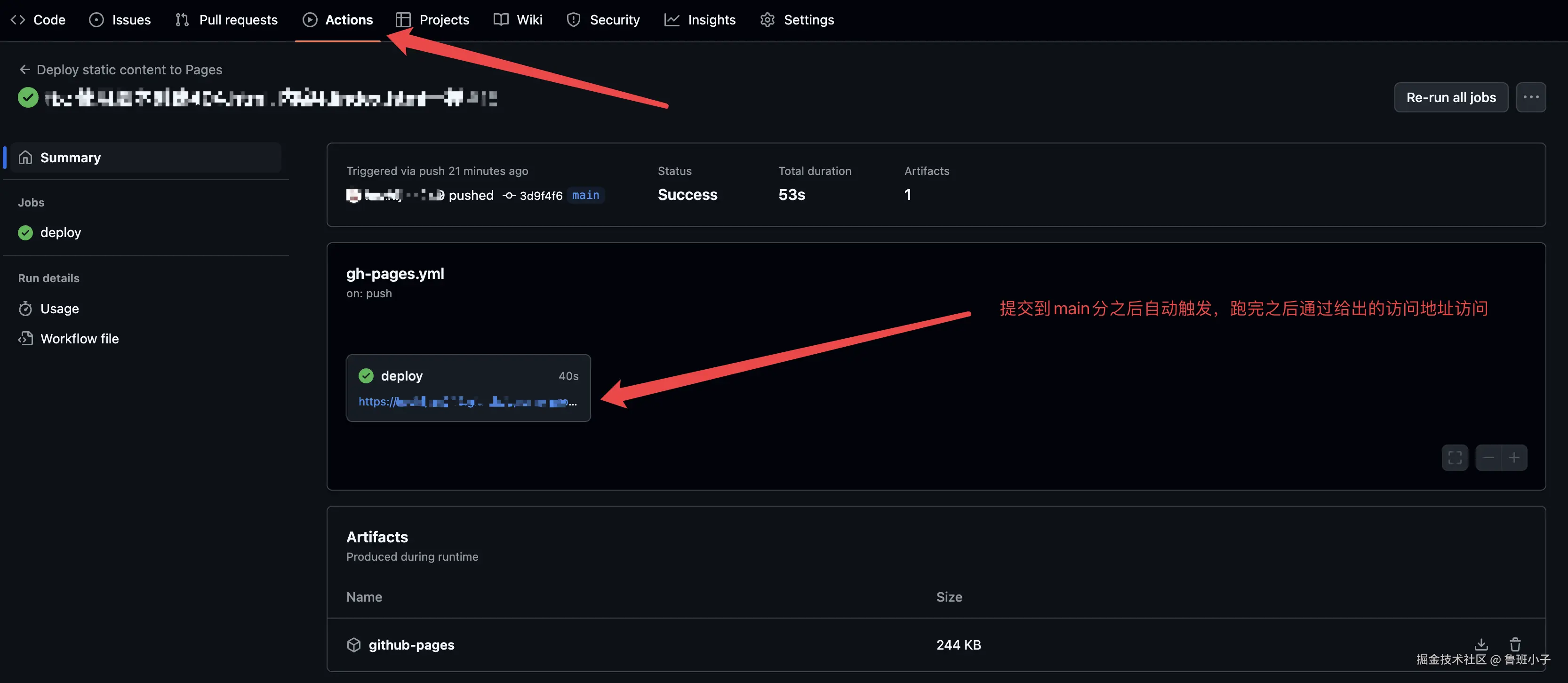Screen dimensions: 1568x683
Task: Open the three-dot run options menu
Action: [1530, 97]
